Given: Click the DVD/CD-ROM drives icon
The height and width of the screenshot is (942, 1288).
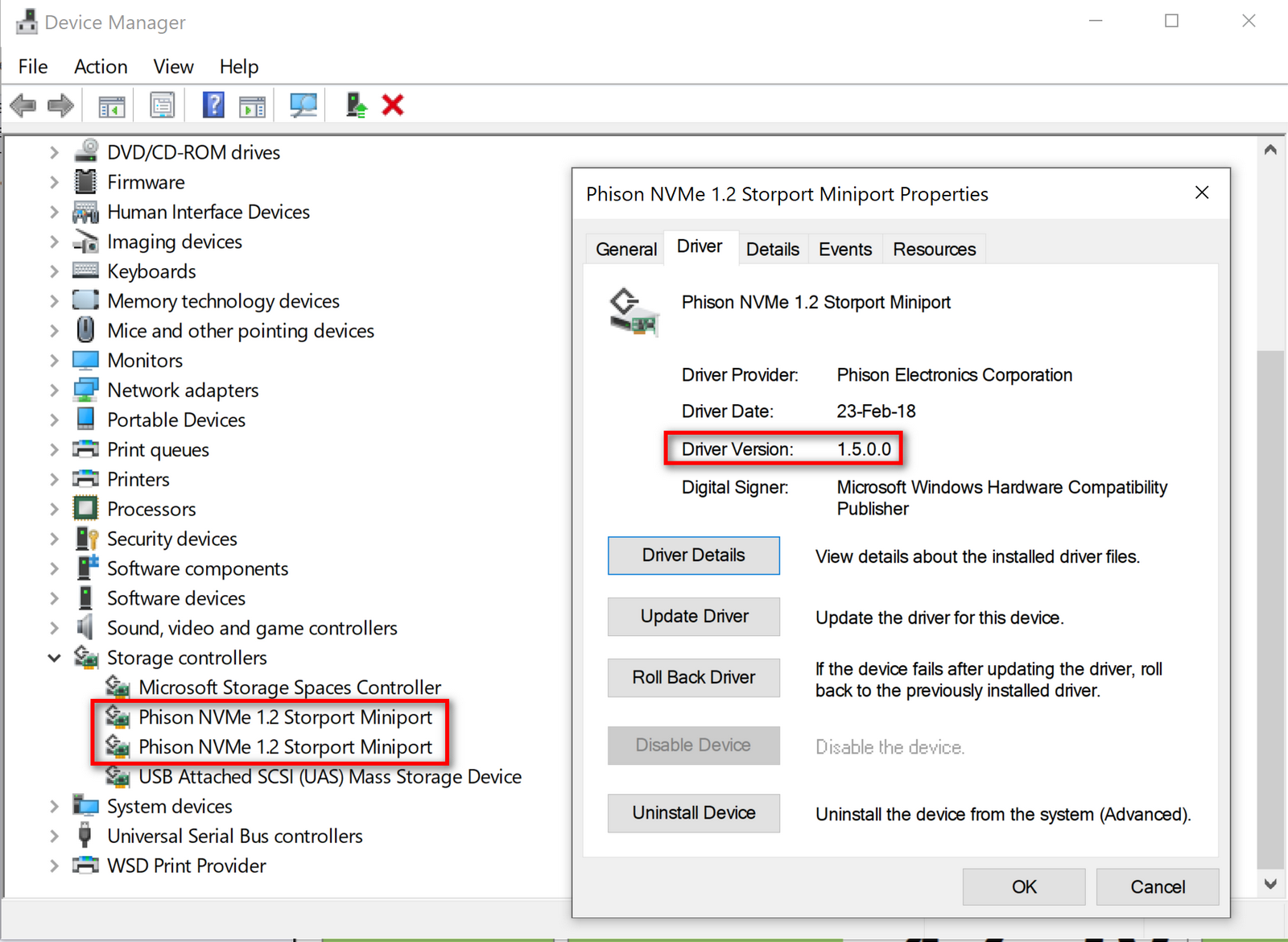Looking at the screenshot, I should 86,151.
